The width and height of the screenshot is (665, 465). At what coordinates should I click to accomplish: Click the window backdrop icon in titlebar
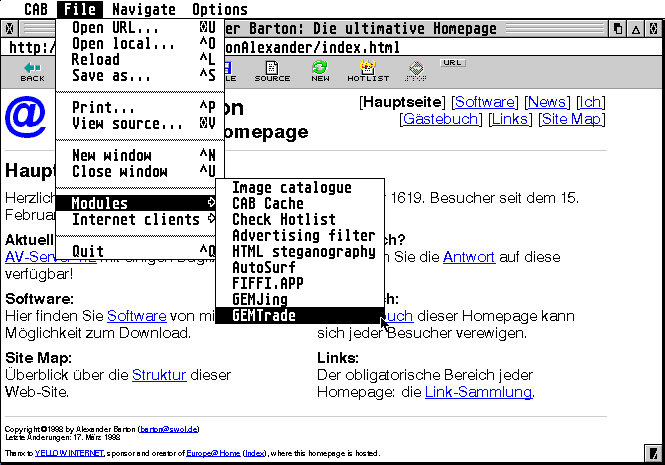pos(618,29)
